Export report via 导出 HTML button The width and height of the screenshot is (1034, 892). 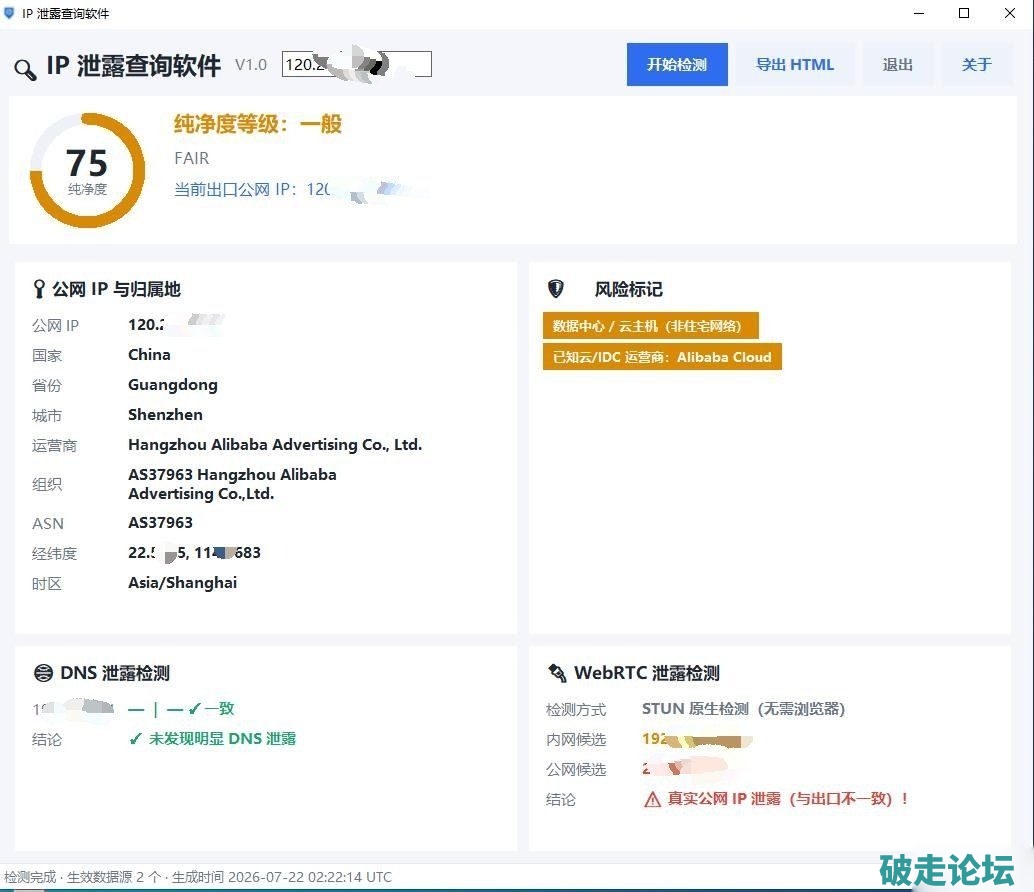tap(795, 65)
